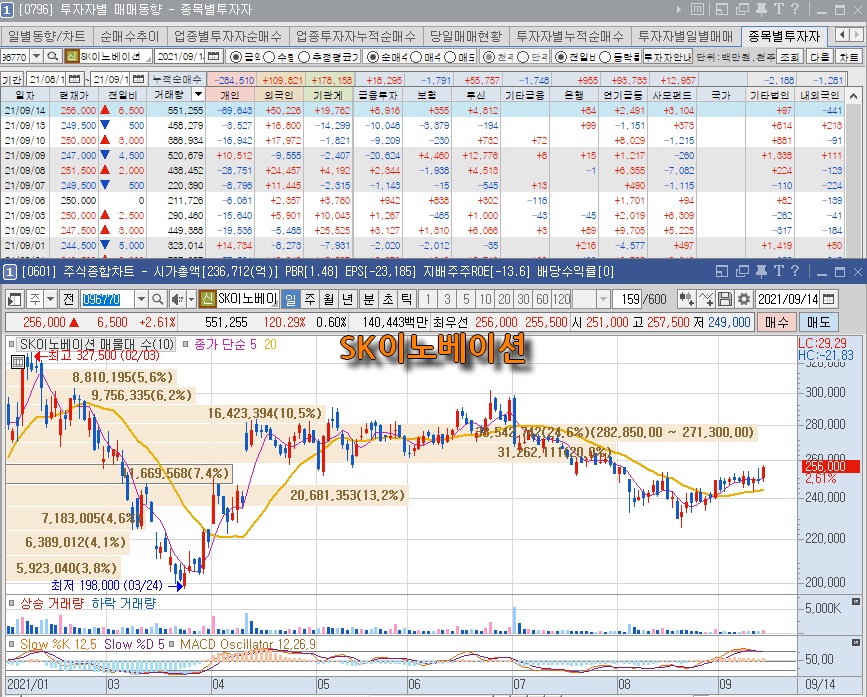
Task: Open calendar next to 2021/09/14 chart date
Action: pyautogui.click(x=828, y=300)
